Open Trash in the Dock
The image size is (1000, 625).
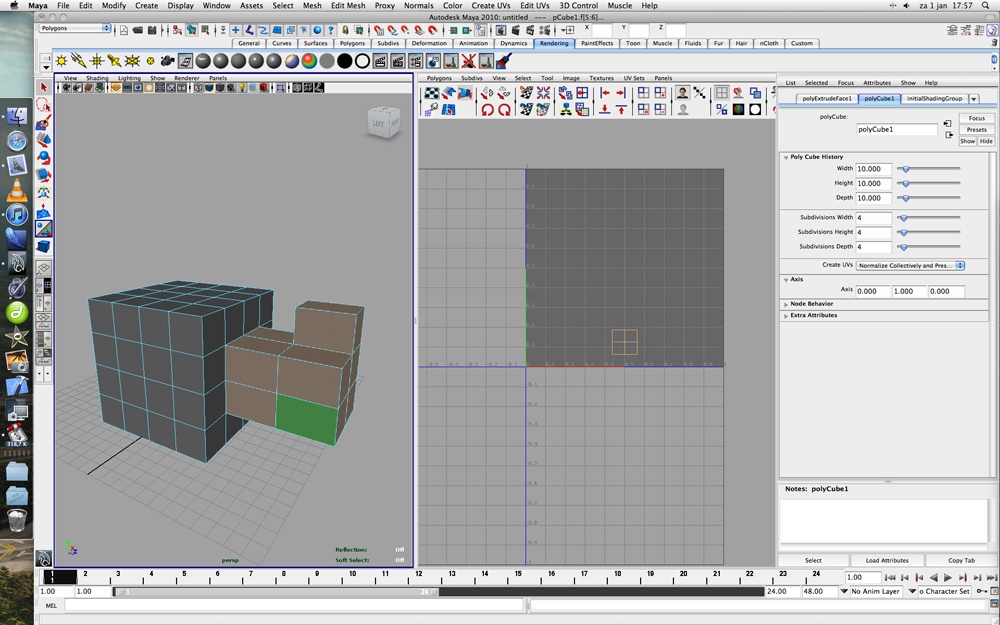(17, 520)
